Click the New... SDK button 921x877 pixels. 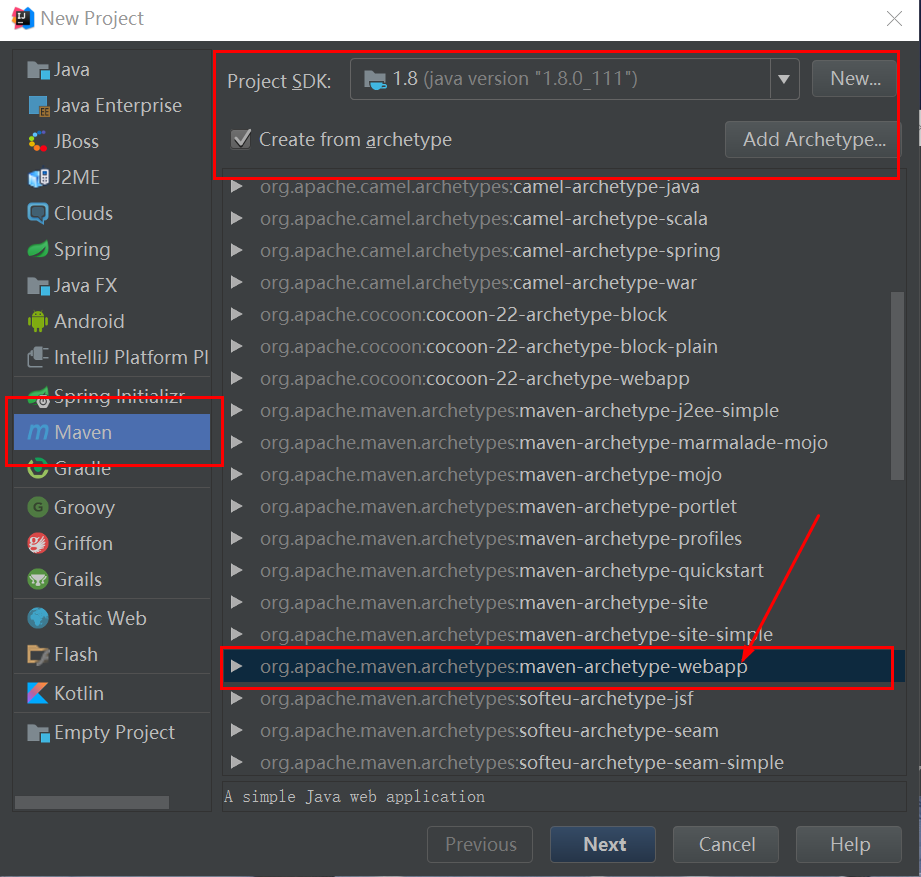pyautogui.click(x=854, y=79)
